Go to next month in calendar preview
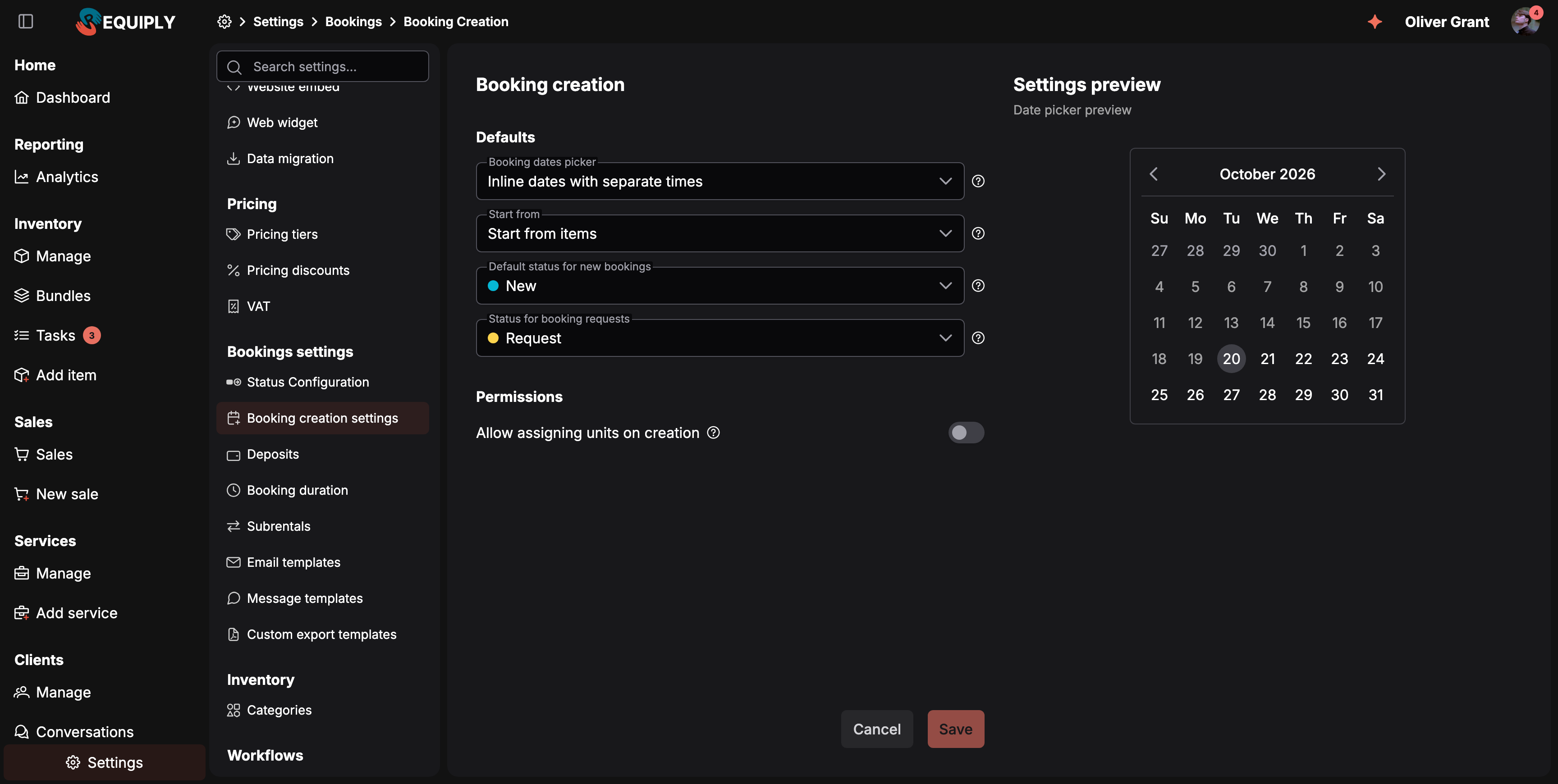1558x784 pixels. tap(1381, 174)
